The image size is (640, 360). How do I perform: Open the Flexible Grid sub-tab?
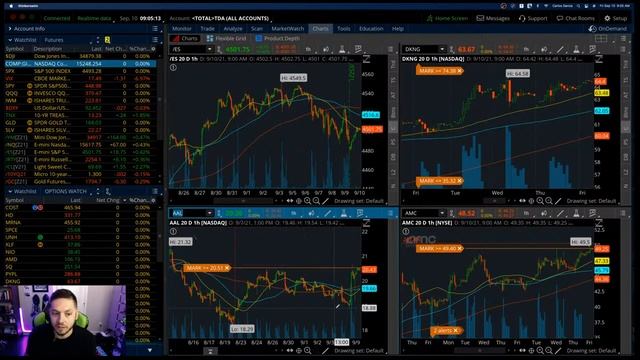[226, 38]
